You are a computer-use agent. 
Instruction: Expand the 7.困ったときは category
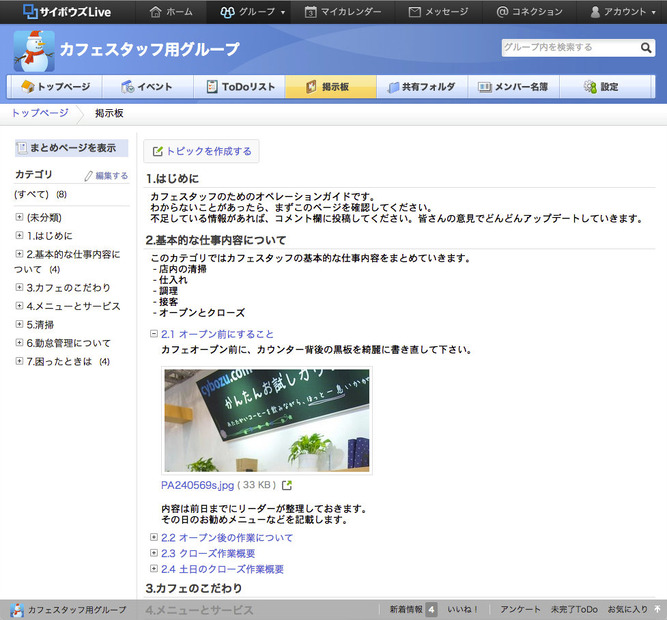(x=20, y=361)
